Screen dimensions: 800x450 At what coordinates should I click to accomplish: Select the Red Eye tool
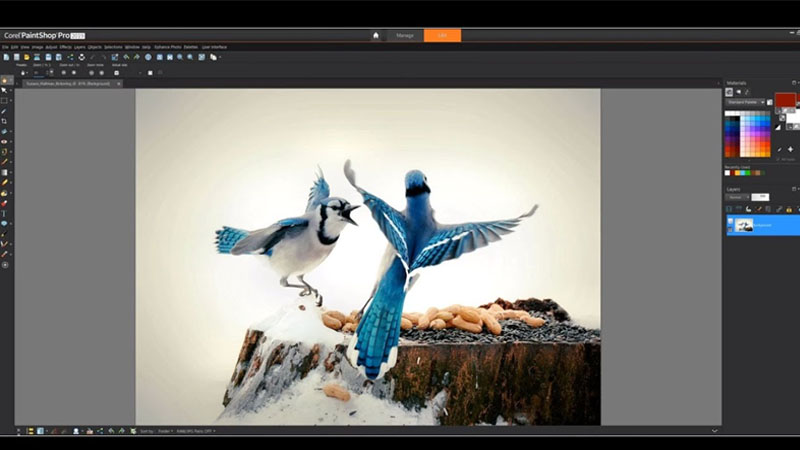tap(4, 141)
